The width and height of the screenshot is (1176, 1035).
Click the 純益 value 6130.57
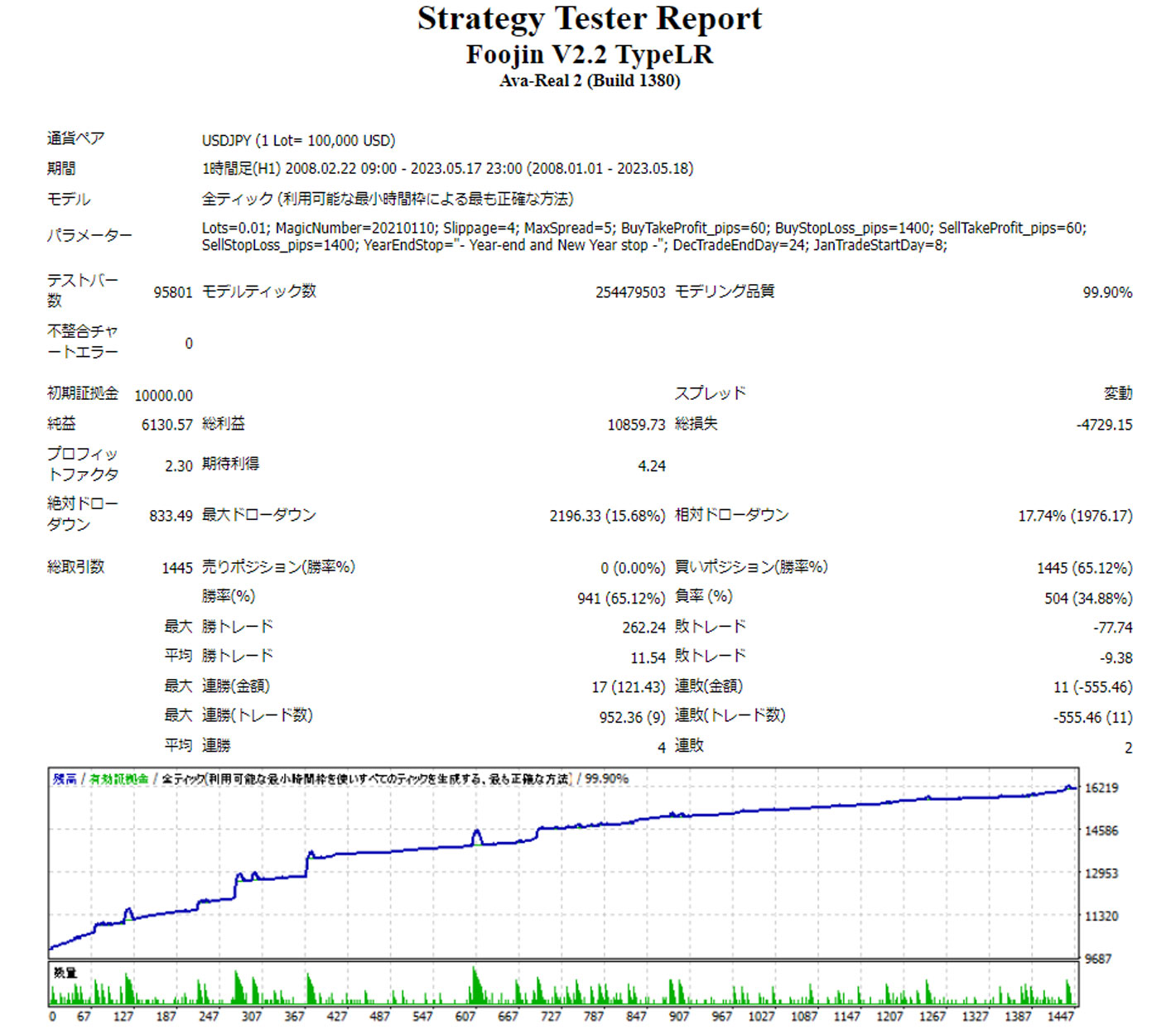coord(167,425)
